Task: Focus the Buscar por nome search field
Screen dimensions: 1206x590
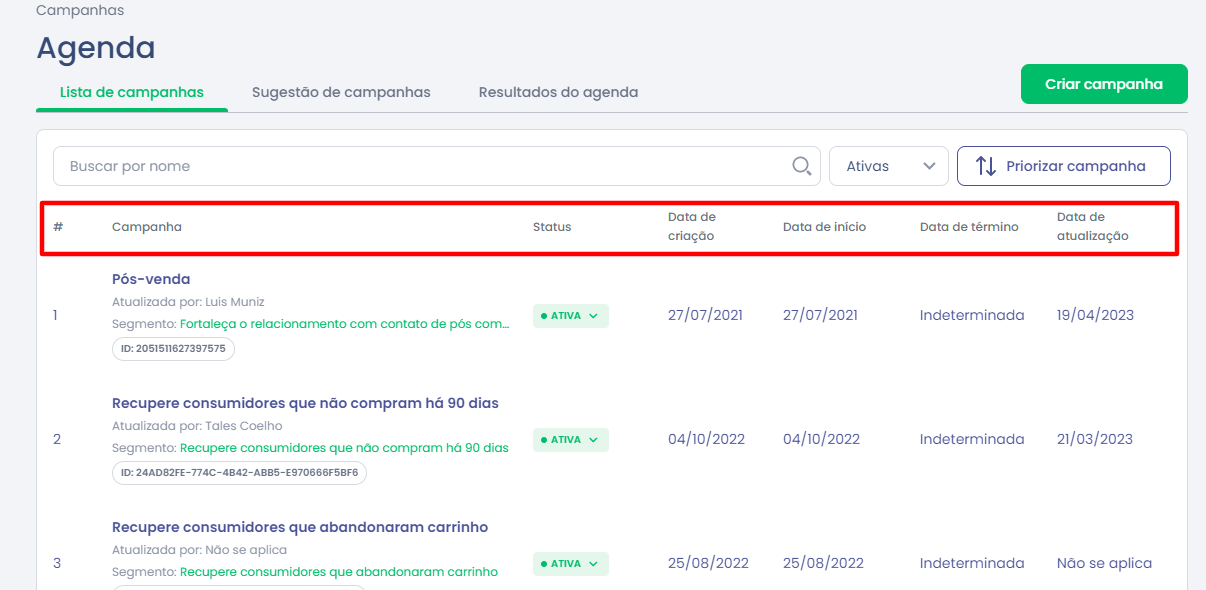Action: pos(437,166)
